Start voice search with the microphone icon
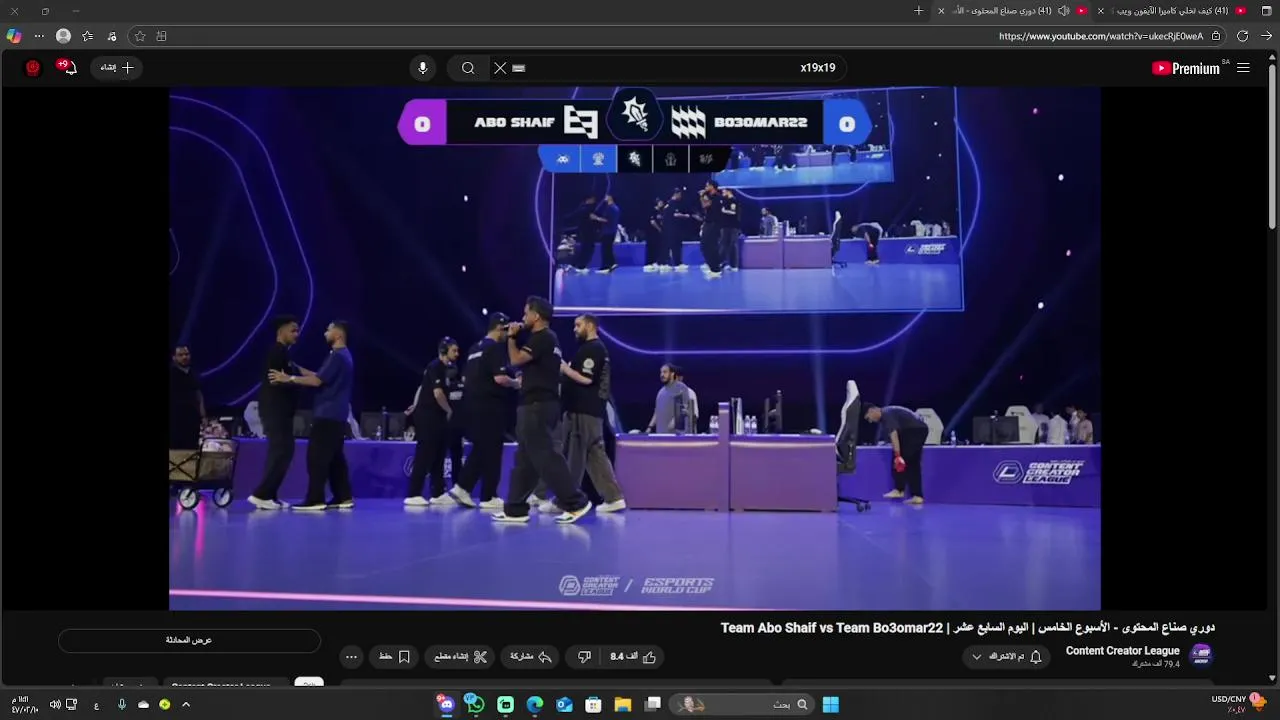The height and width of the screenshot is (720, 1280). pyautogui.click(x=423, y=68)
